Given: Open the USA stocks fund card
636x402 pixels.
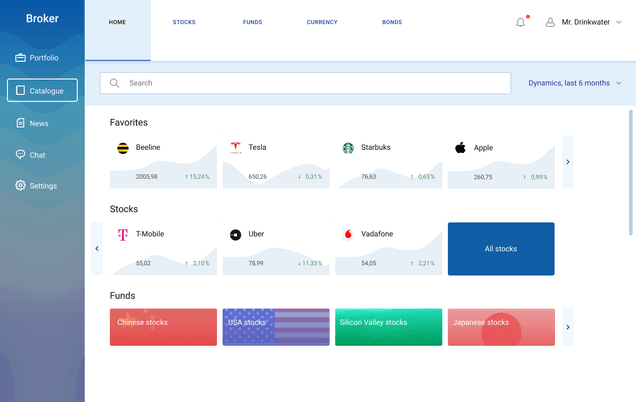Looking at the screenshot, I should click(x=276, y=327).
